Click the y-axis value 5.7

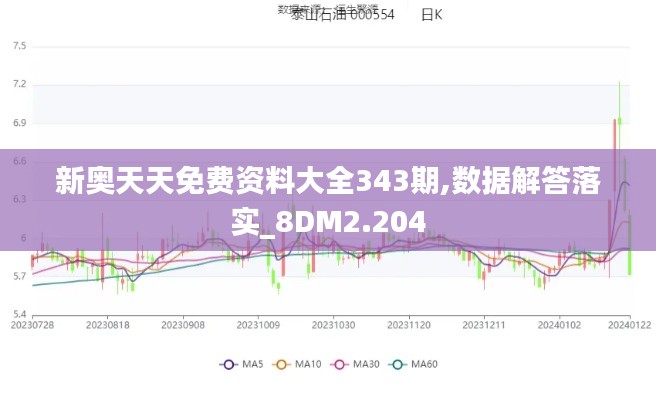(x=20, y=276)
